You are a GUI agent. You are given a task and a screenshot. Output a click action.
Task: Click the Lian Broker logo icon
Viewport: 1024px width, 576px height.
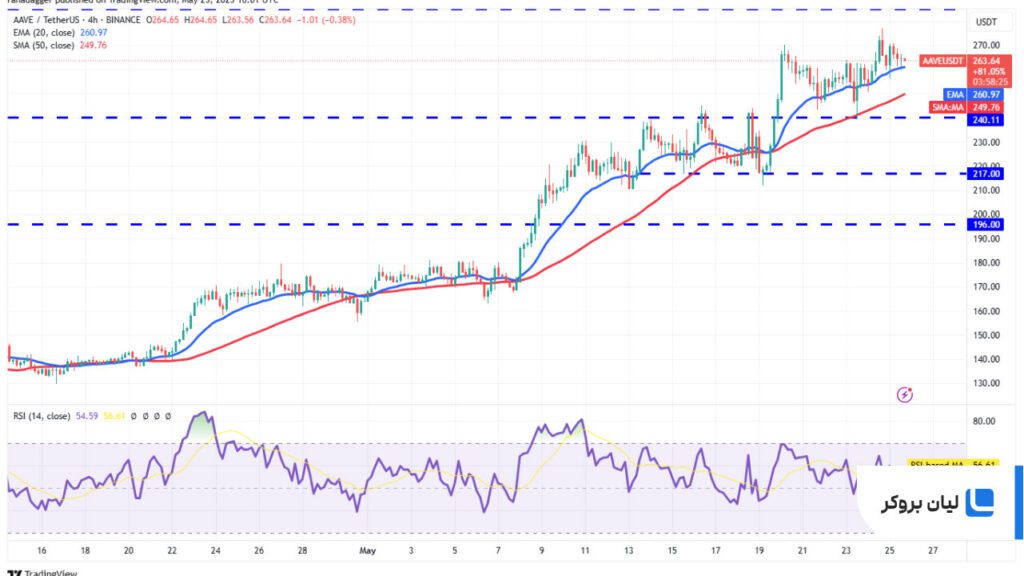979,503
